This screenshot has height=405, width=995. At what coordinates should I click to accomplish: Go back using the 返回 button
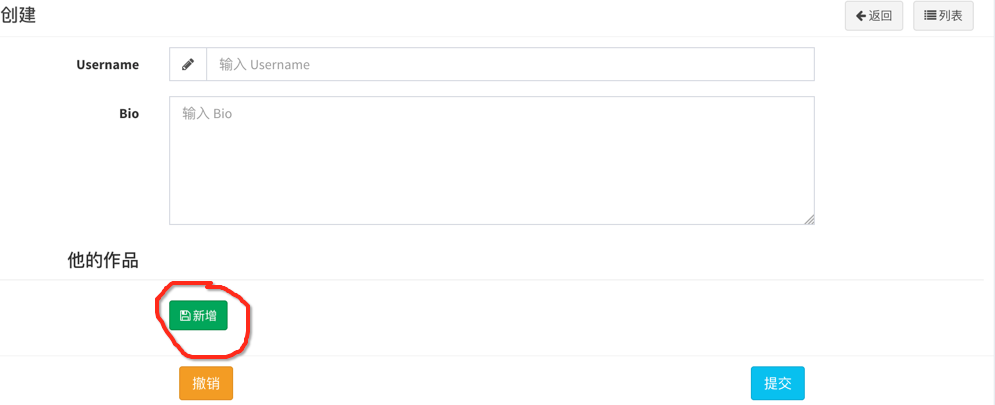pos(874,16)
